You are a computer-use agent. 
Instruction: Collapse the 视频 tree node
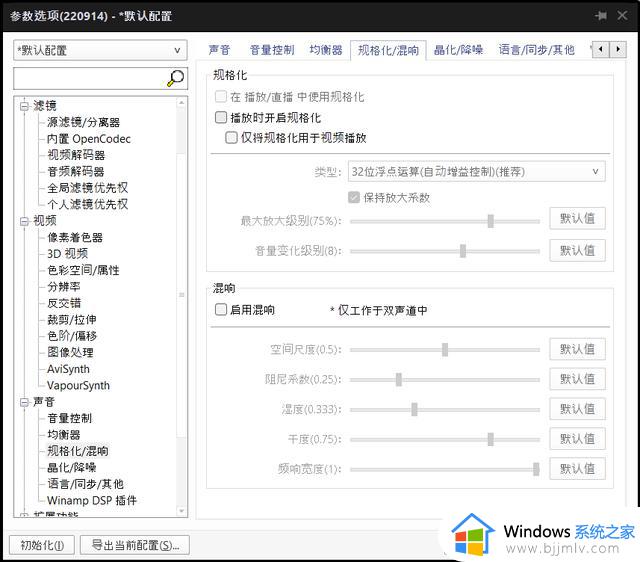(x=24, y=221)
